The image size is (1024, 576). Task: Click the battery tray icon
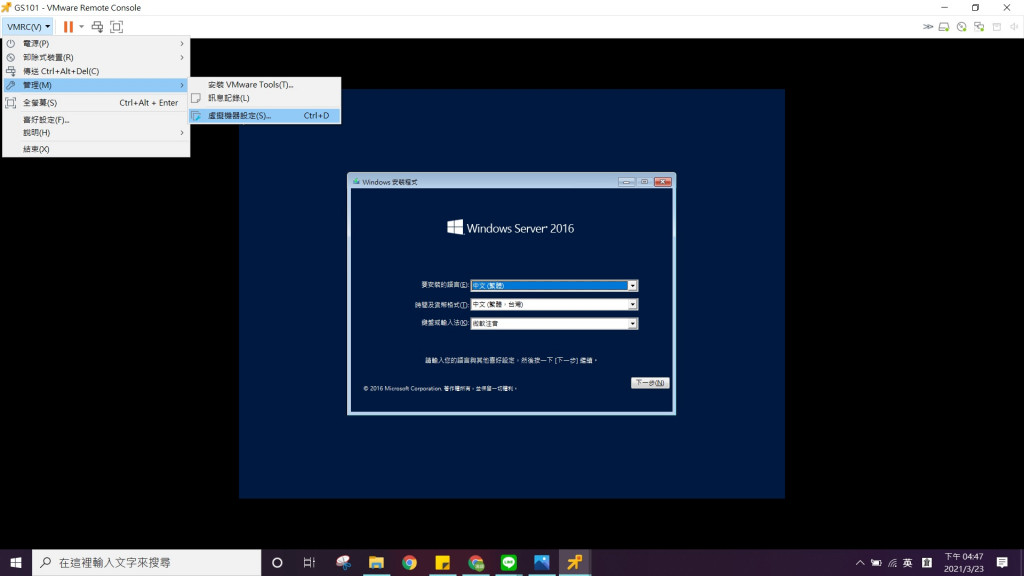pos(876,562)
